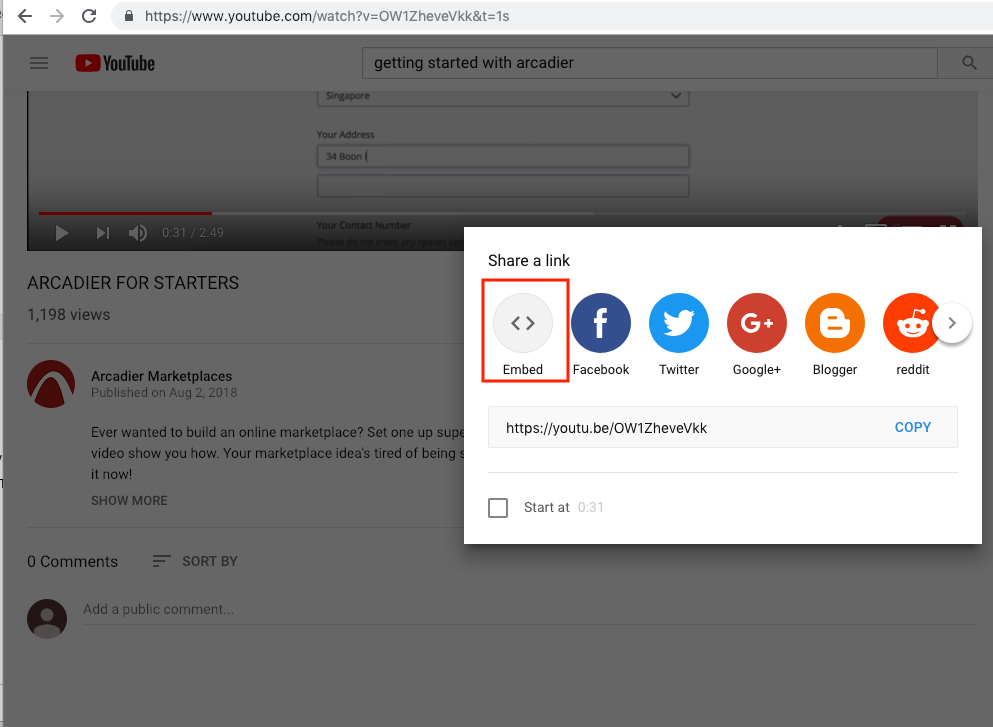Click the ARCADIER FOR STARTERS title
993x727 pixels.
point(133,283)
